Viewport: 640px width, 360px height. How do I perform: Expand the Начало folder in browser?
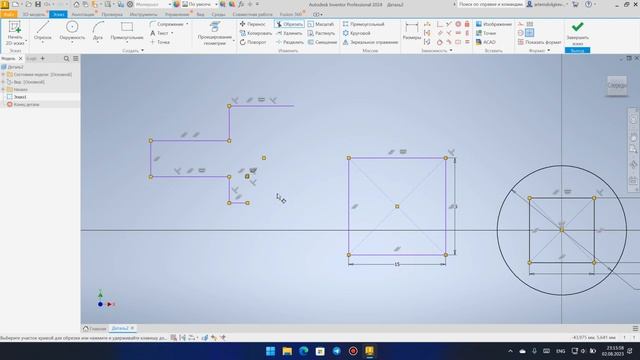pyautogui.click(x=3, y=89)
